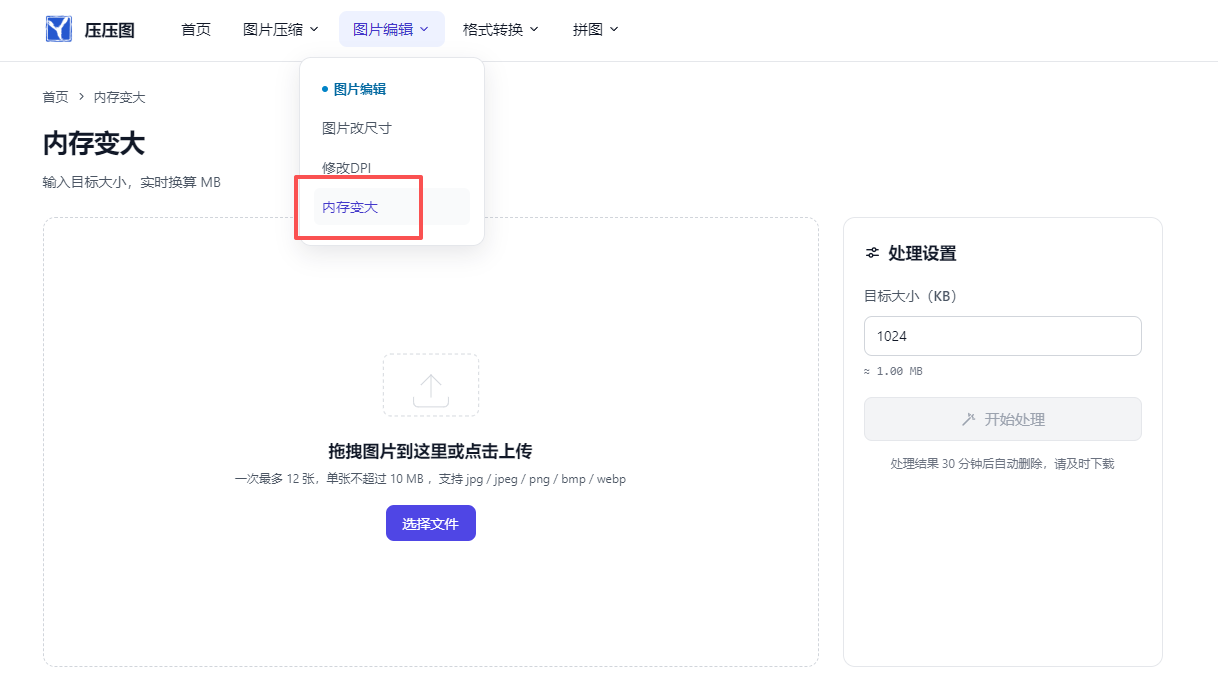Open the 首页 nav item

click(196, 29)
